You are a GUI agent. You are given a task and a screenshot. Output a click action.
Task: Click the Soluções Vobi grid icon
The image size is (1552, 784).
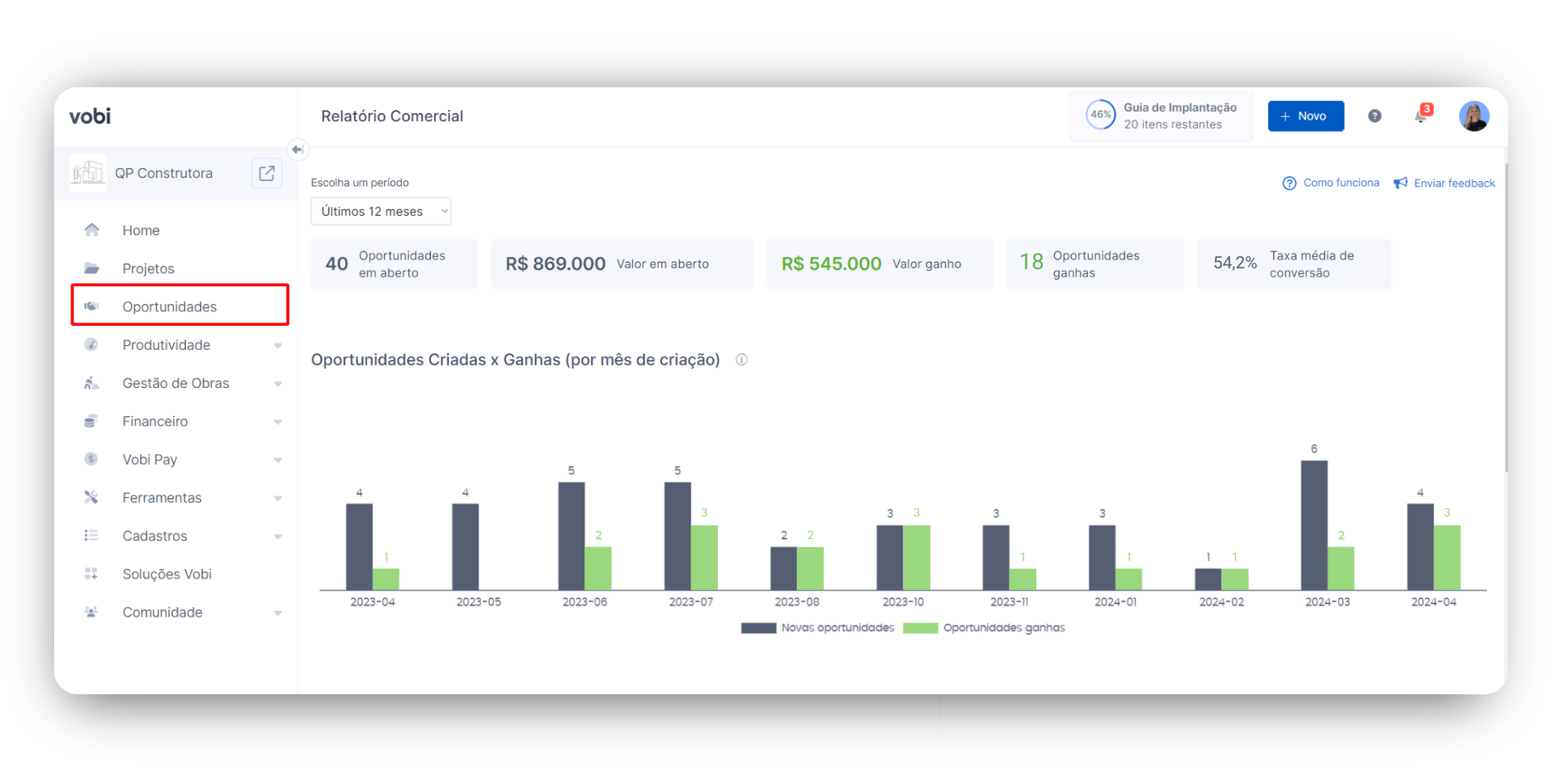(x=91, y=574)
